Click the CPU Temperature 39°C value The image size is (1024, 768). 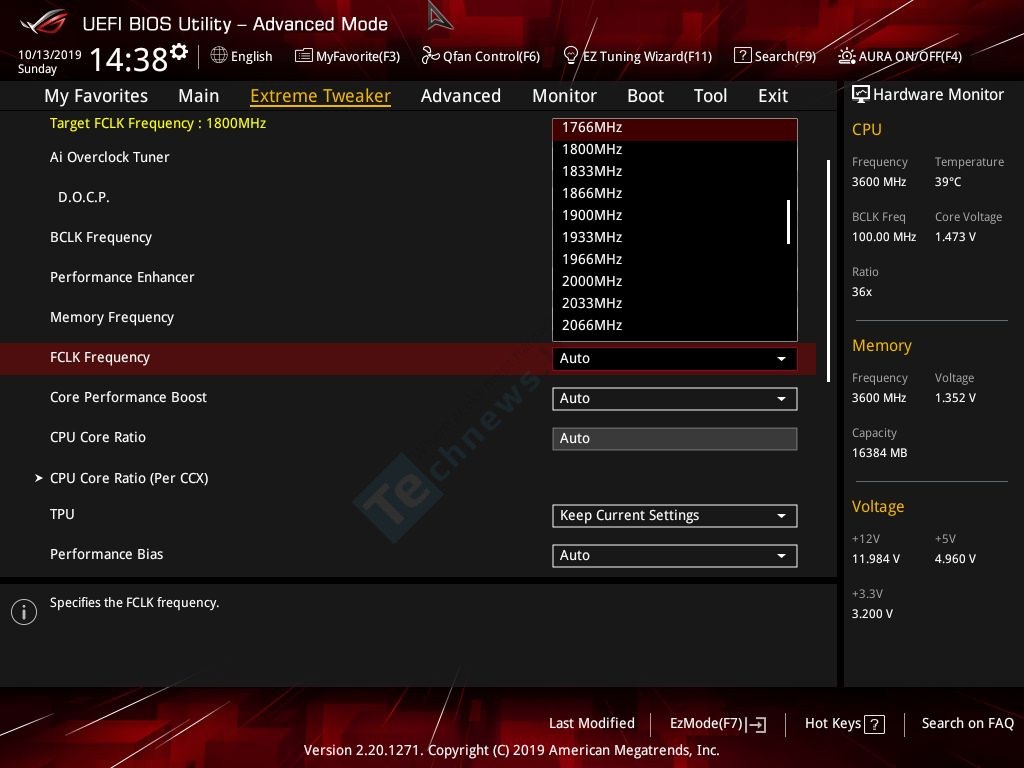(x=948, y=182)
